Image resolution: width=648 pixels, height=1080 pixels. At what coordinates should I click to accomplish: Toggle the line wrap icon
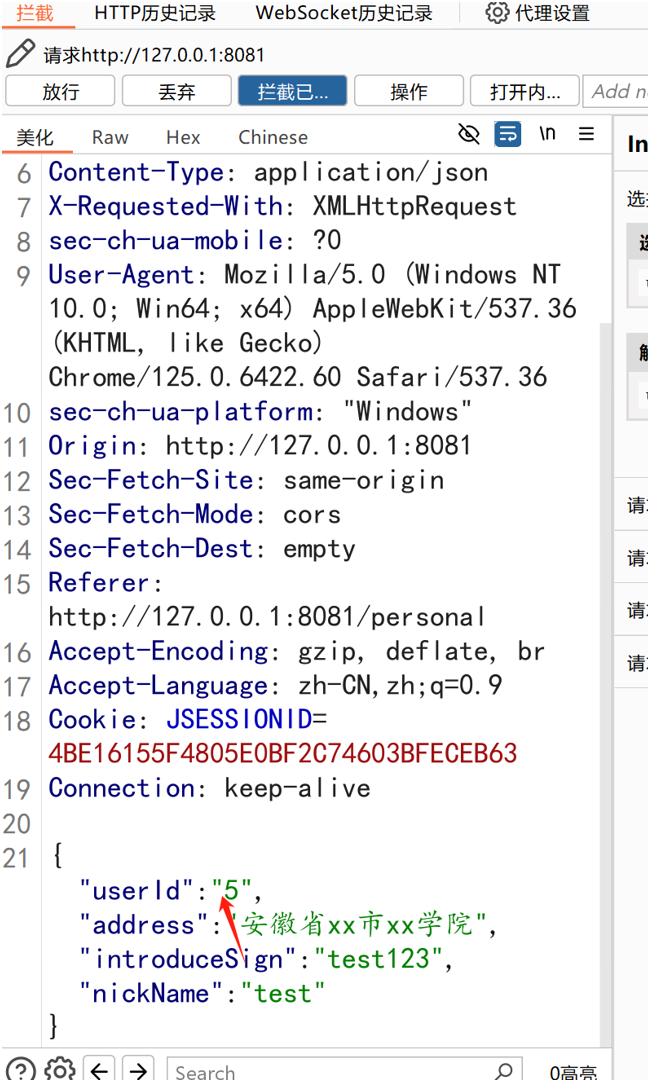pos(508,134)
